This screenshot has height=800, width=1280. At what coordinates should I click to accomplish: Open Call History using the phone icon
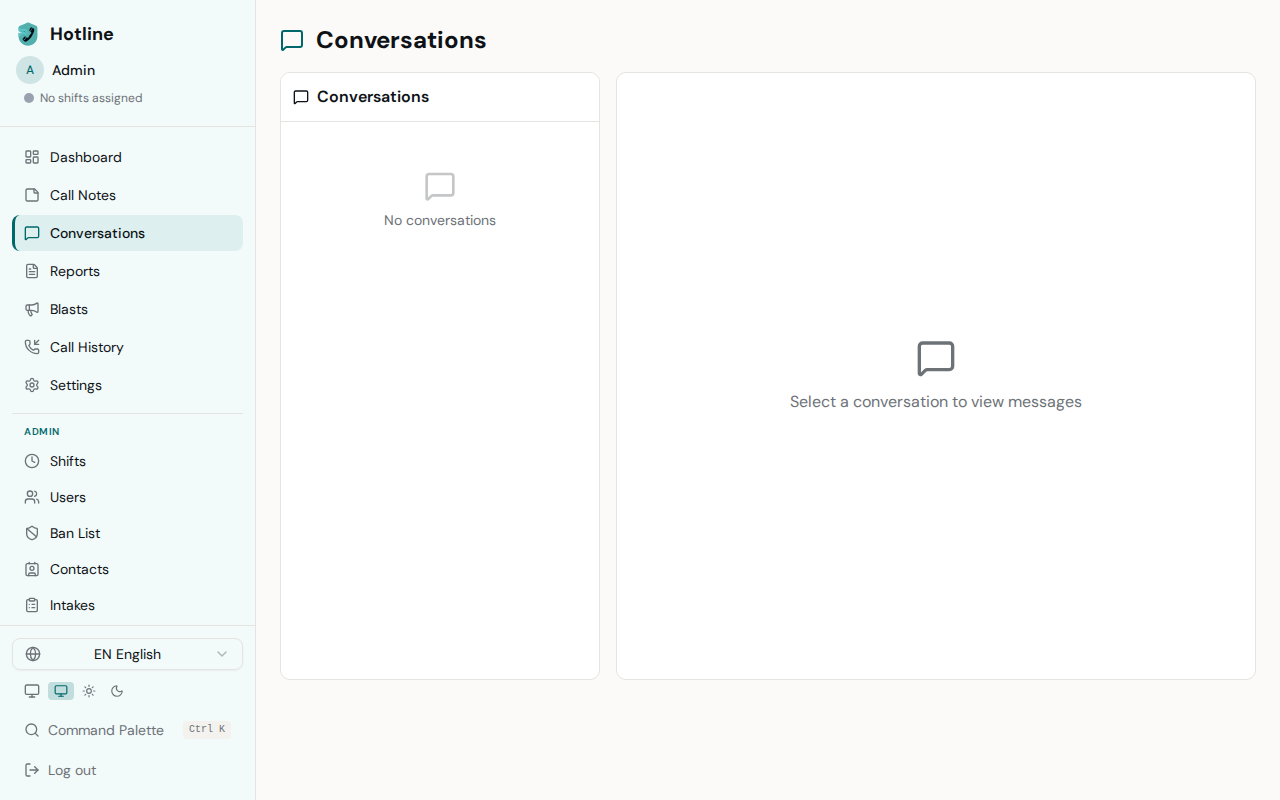coord(32,346)
